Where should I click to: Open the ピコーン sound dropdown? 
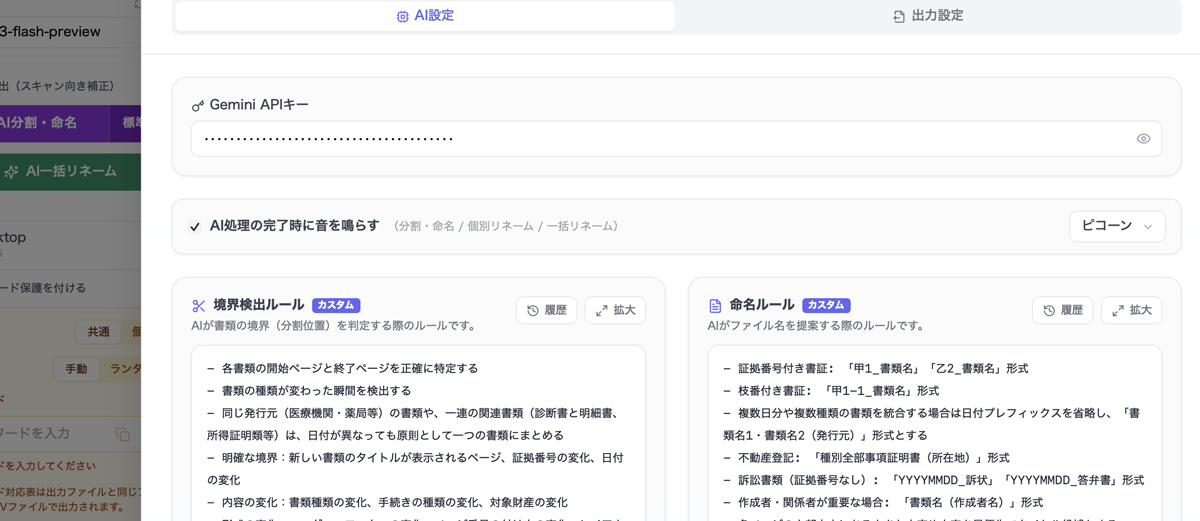[1117, 226]
